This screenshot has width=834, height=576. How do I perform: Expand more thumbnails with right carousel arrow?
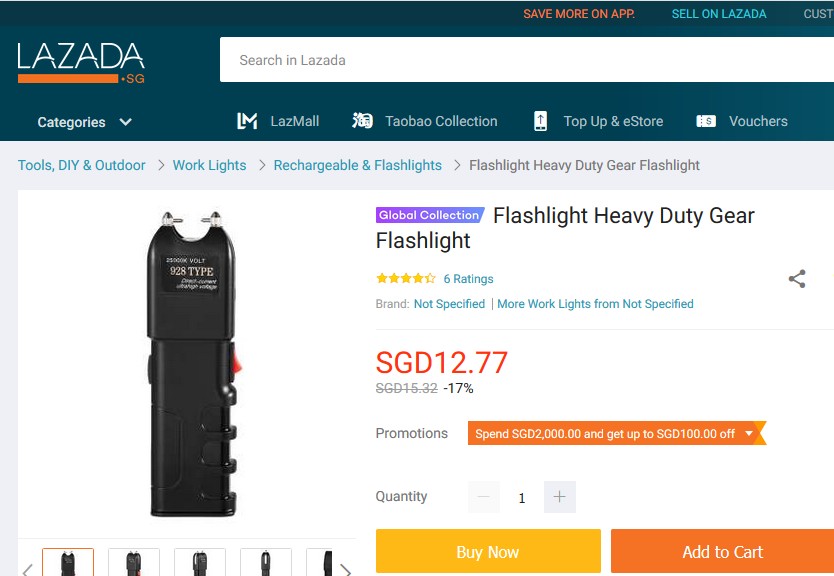345,569
